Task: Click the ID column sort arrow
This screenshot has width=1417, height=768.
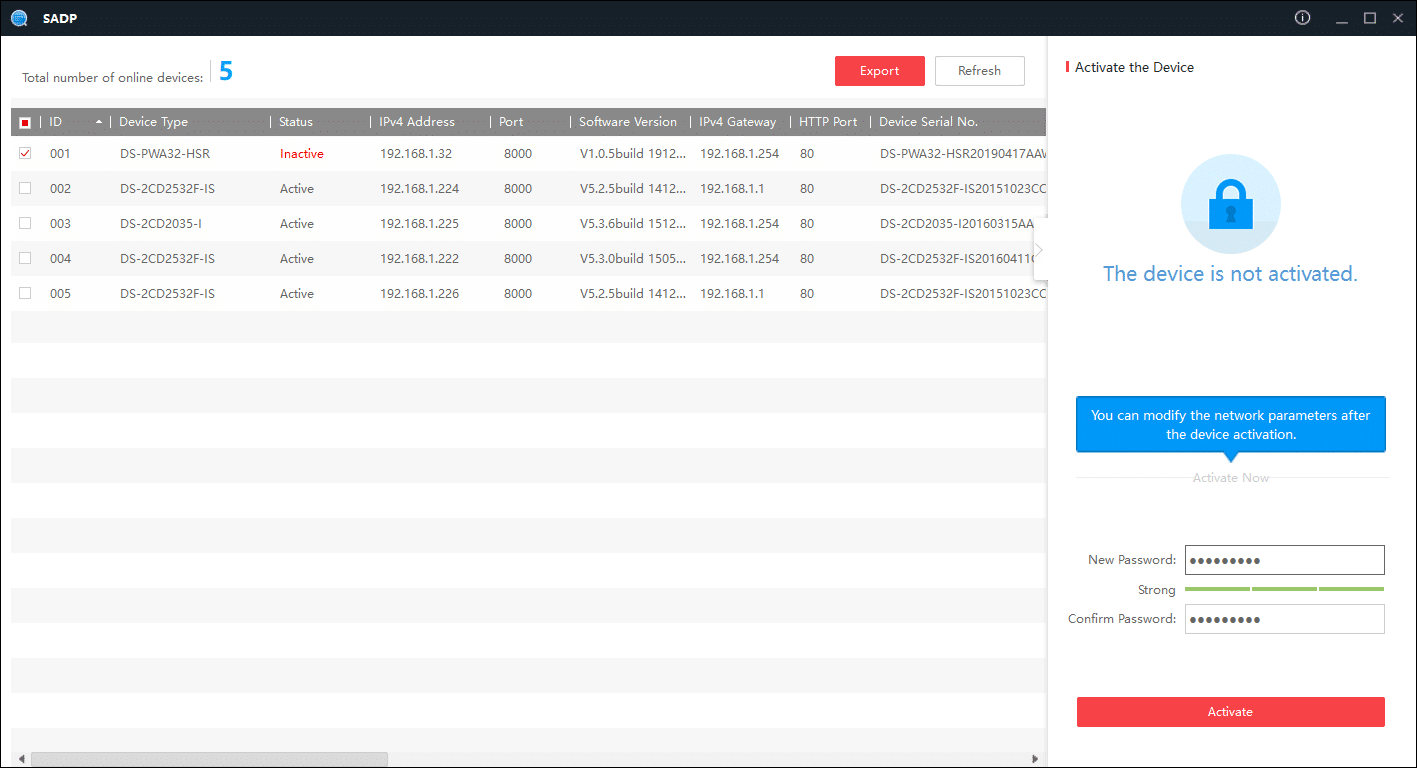Action: [98, 122]
